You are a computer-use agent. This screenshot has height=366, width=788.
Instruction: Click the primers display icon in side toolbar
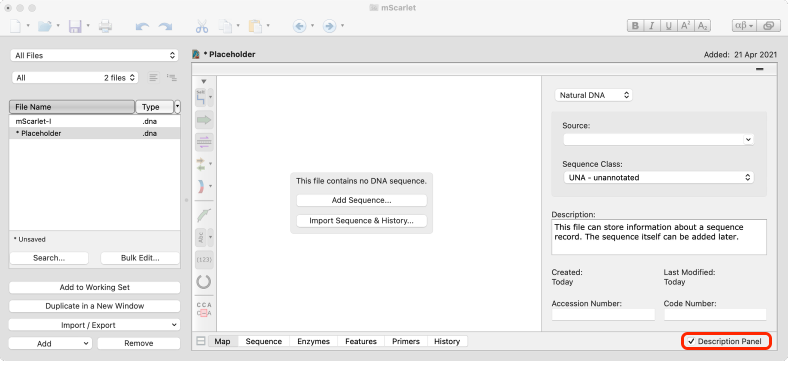point(204,143)
